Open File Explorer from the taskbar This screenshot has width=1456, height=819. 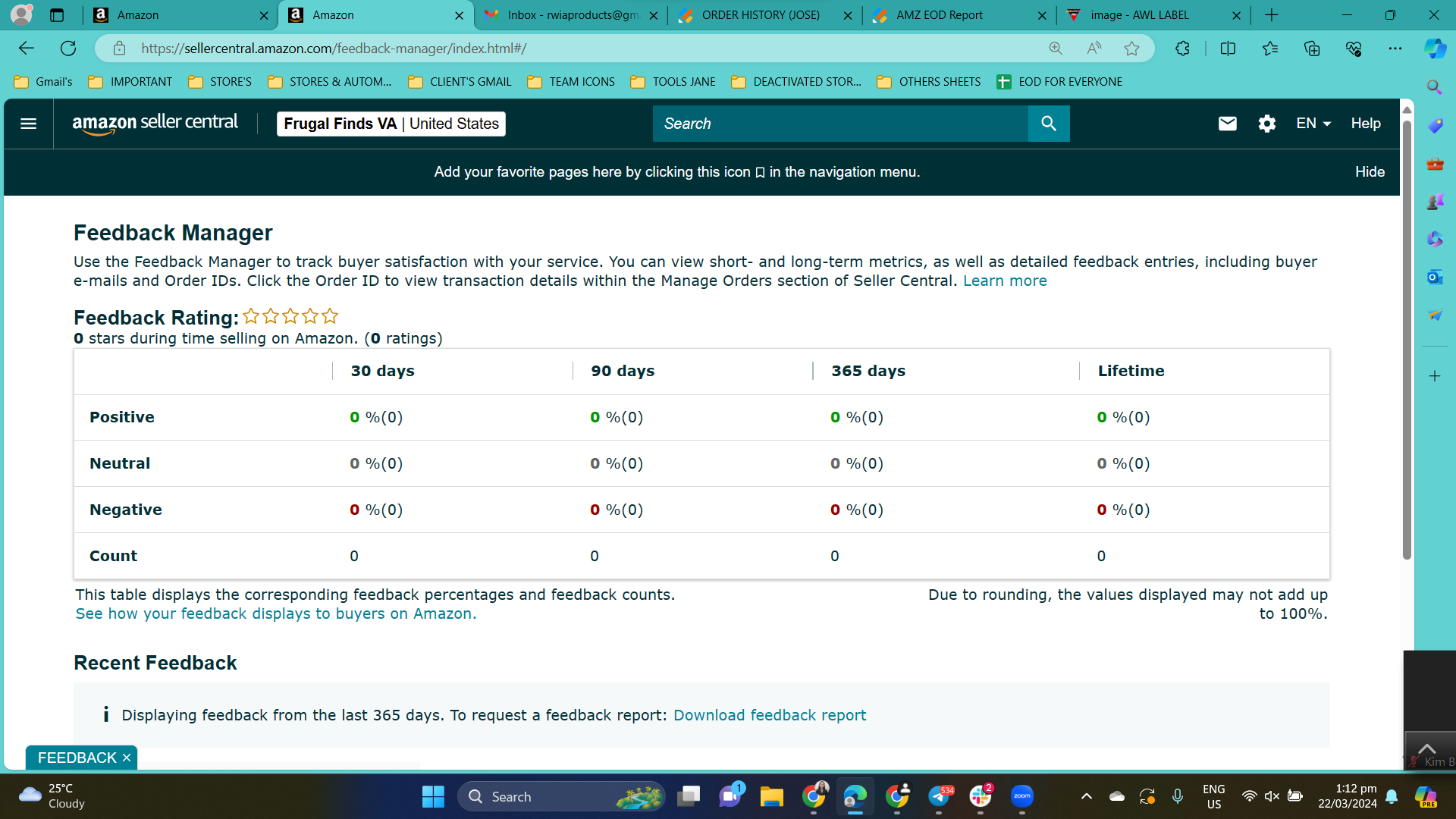(772, 796)
